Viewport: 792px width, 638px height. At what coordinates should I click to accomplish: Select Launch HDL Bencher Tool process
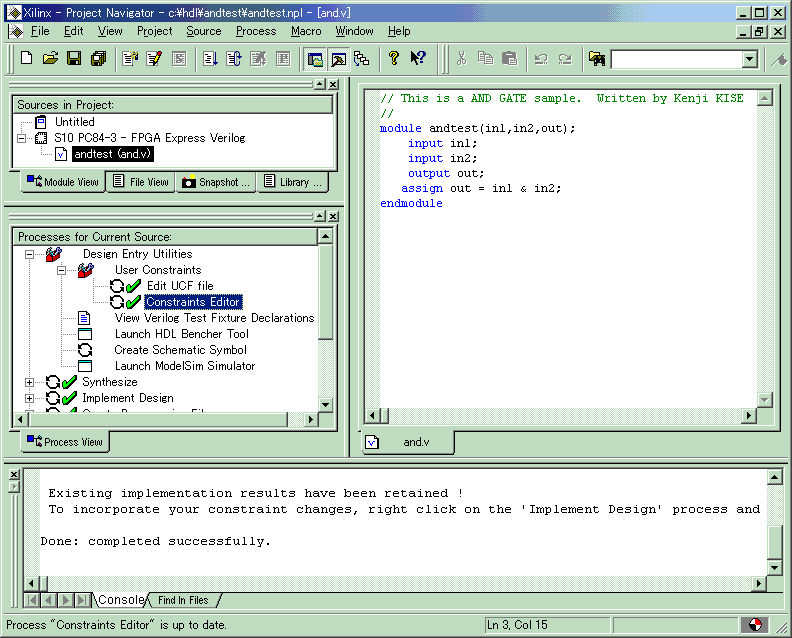click(x=181, y=334)
